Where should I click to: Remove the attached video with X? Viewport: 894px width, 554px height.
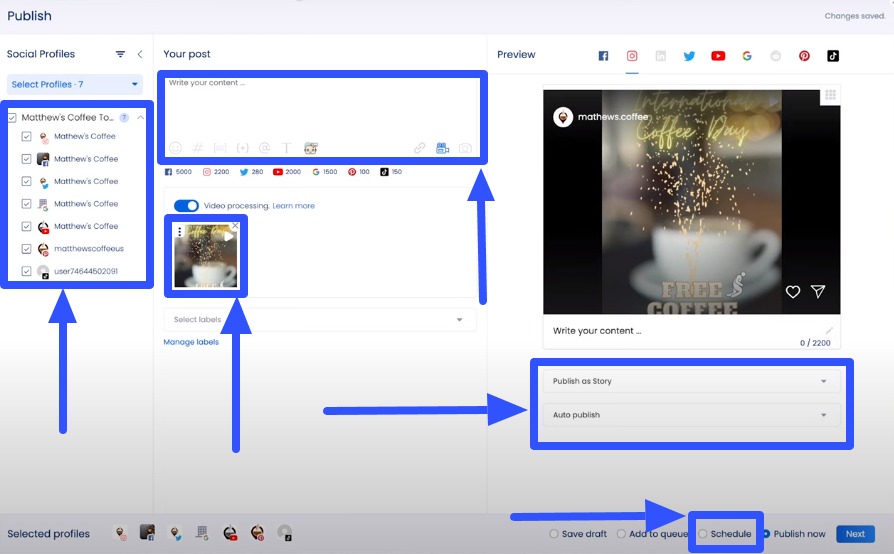click(x=235, y=226)
